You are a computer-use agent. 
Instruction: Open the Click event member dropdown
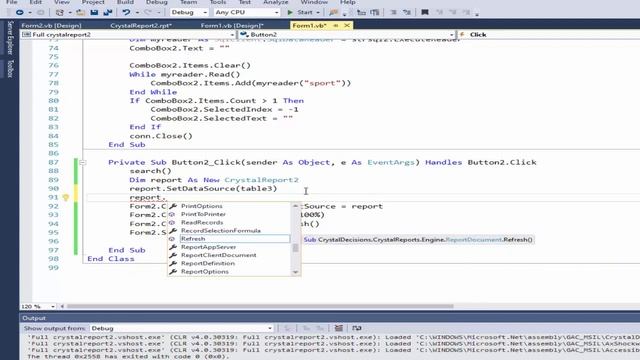(x=549, y=35)
